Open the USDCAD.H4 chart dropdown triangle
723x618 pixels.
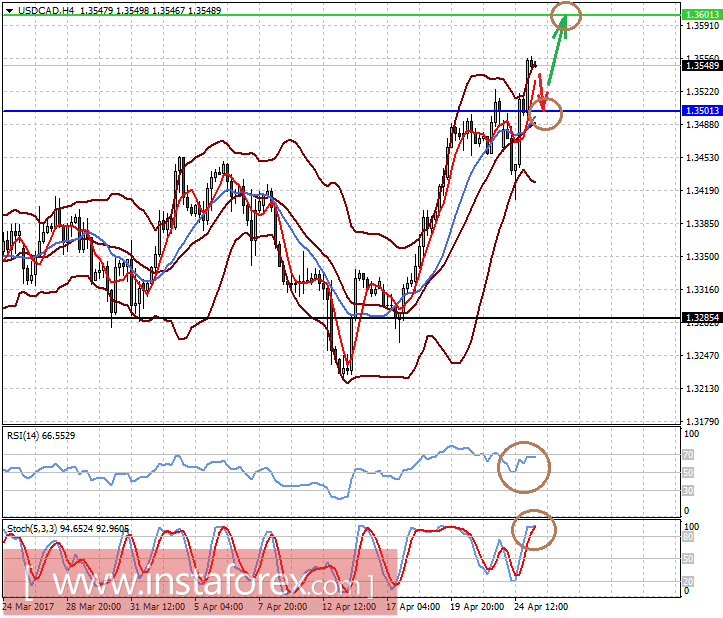point(9,10)
